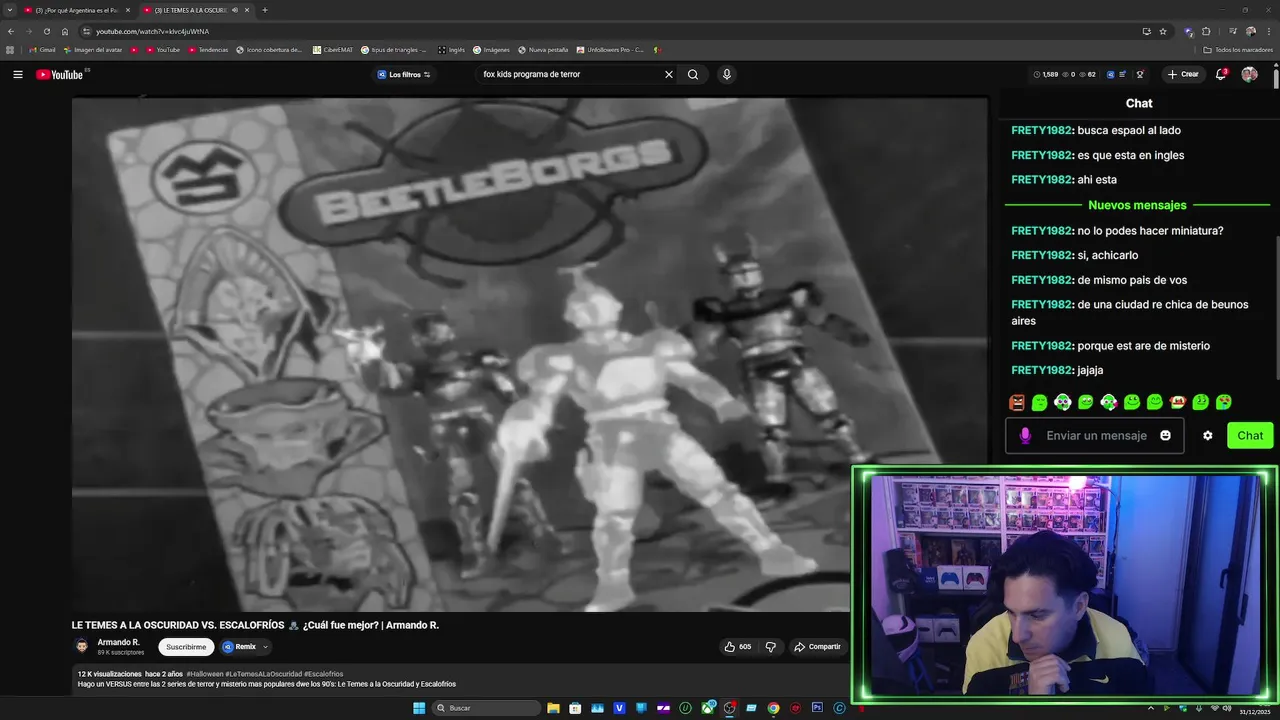Share the video via Compartir

tap(817, 647)
